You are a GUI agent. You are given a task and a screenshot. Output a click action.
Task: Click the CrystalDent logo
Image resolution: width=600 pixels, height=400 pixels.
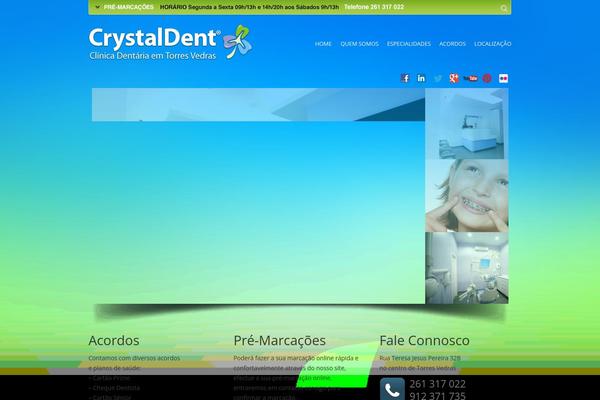pos(170,42)
